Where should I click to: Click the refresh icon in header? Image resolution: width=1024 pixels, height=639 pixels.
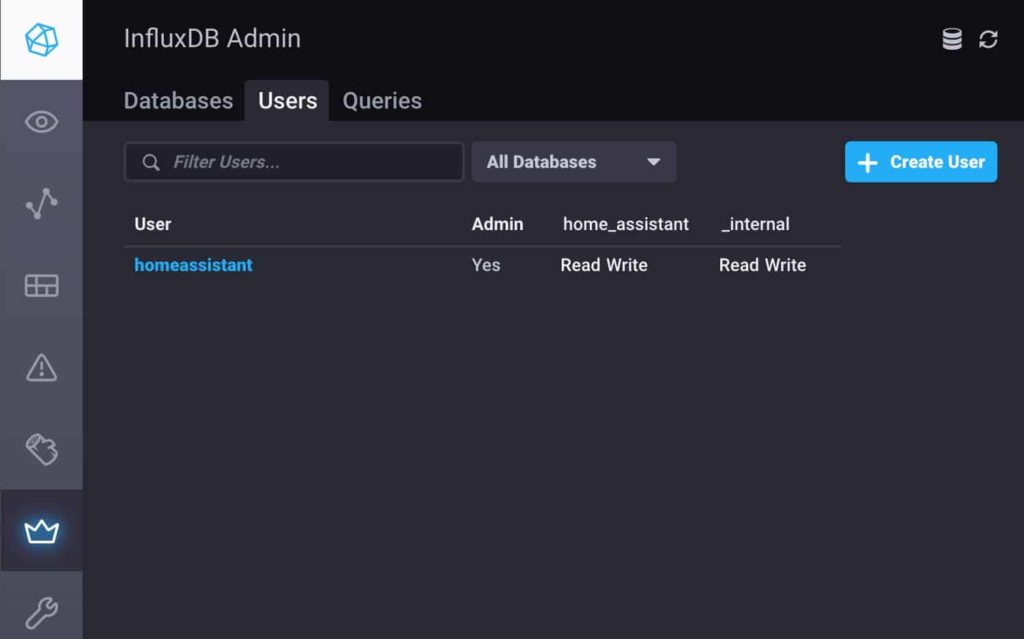point(988,39)
